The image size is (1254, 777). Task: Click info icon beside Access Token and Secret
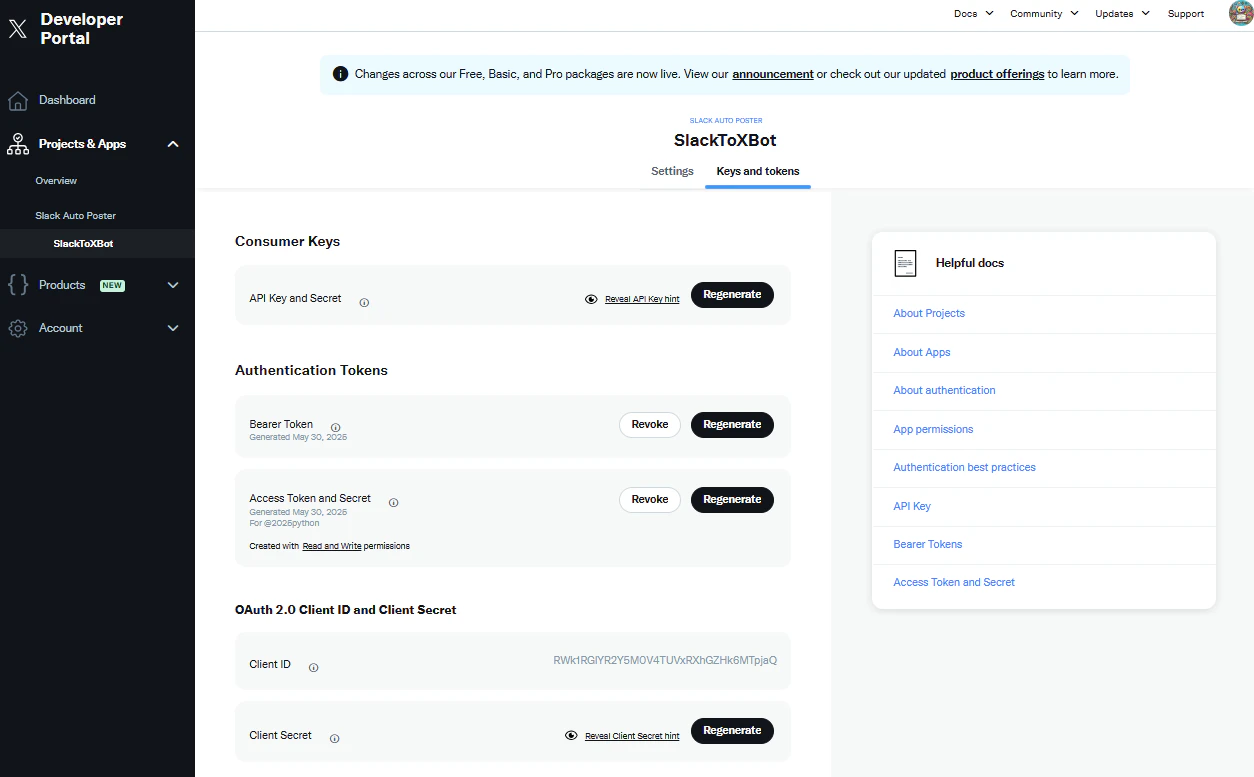click(x=393, y=502)
